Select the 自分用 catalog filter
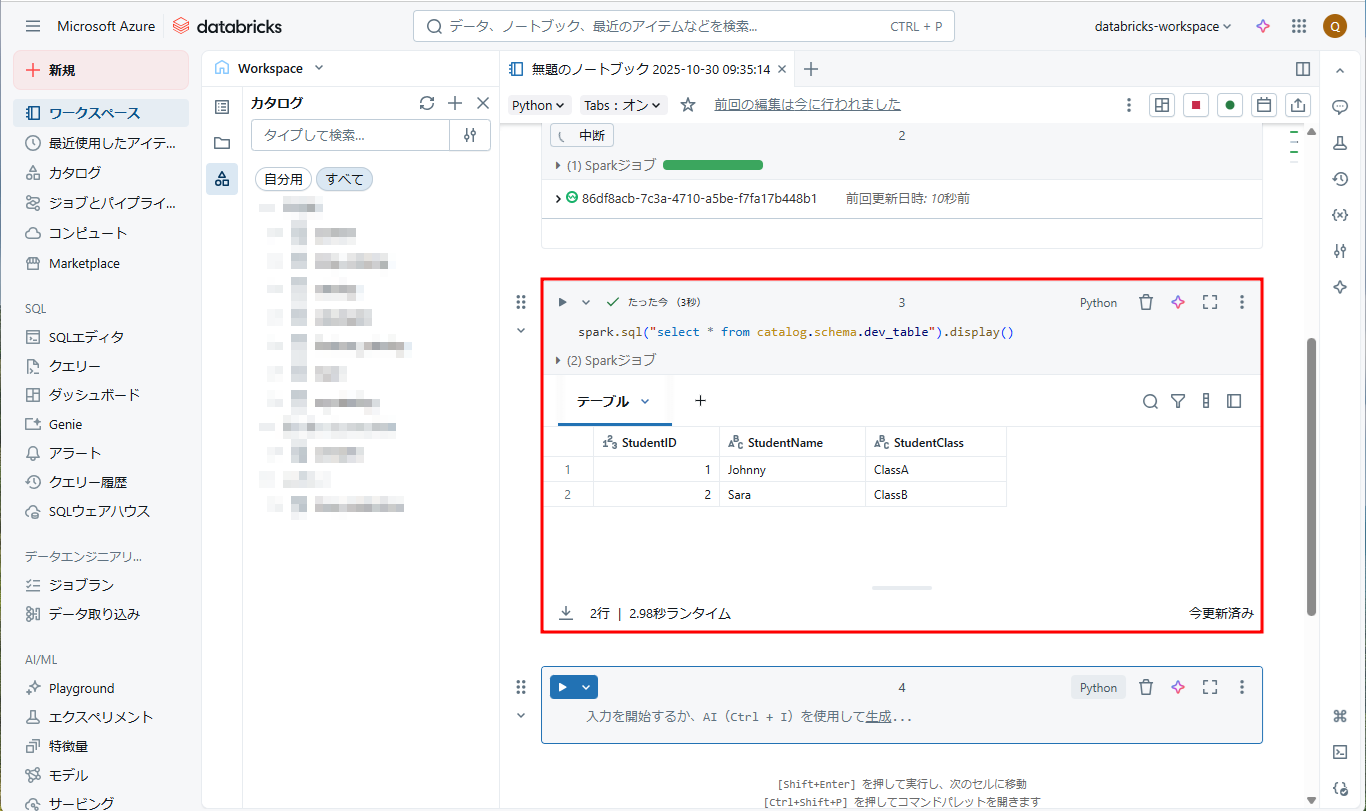 pos(283,179)
